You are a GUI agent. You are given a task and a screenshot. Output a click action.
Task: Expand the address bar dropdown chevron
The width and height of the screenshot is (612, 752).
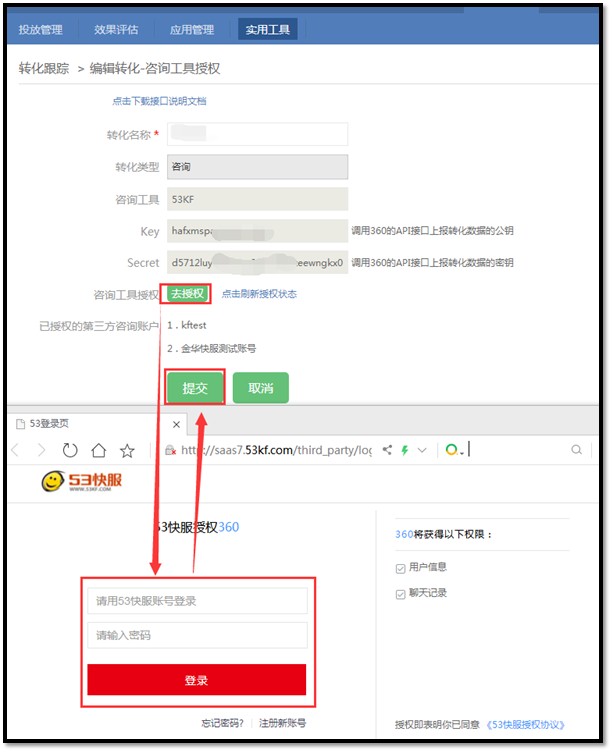(424, 450)
